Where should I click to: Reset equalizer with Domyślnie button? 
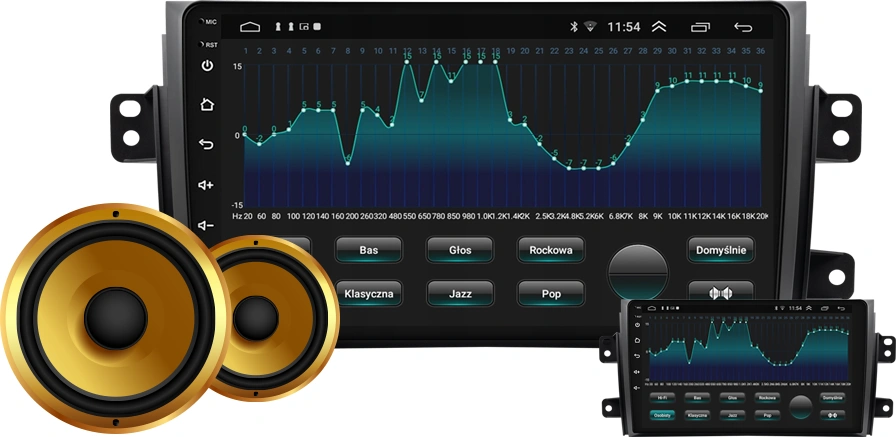(x=721, y=250)
